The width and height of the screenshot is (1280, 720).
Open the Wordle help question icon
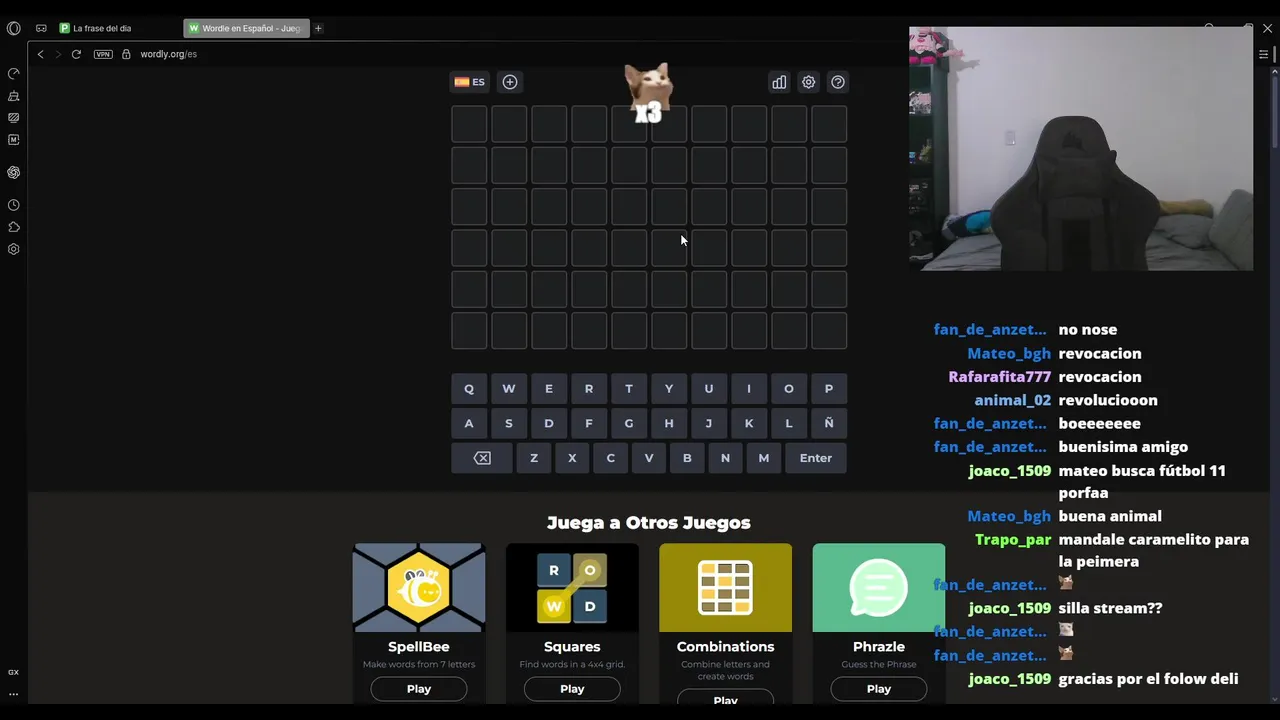(838, 82)
